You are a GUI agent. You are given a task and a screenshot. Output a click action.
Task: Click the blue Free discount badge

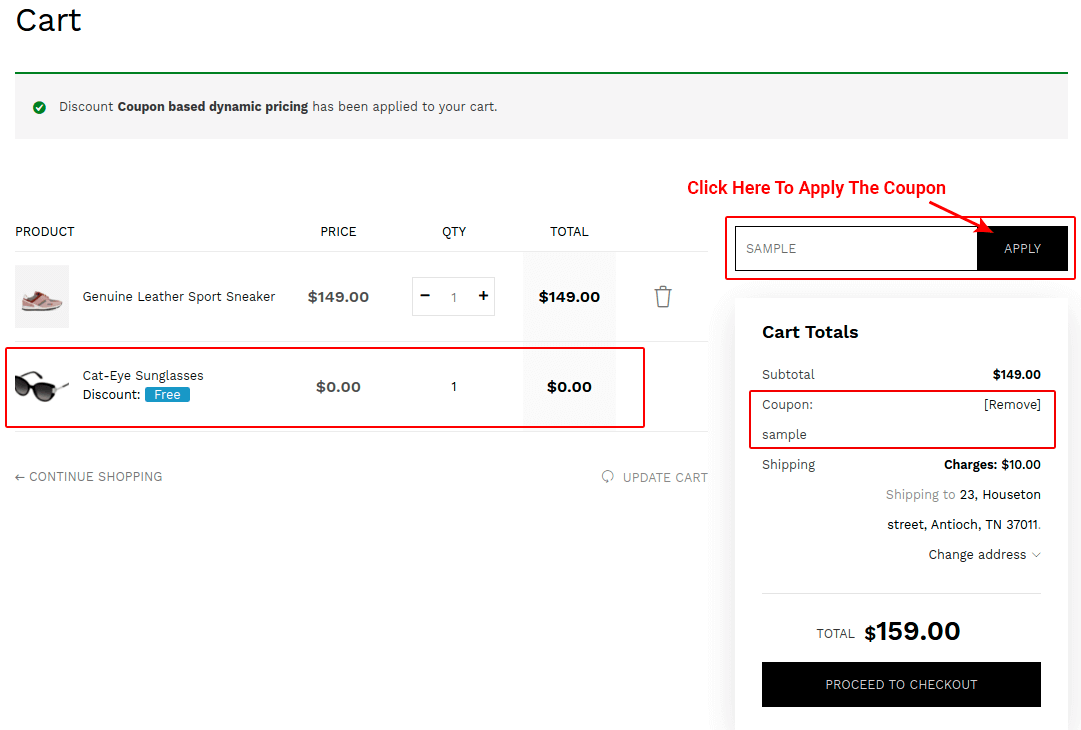pyautogui.click(x=166, y=394)
